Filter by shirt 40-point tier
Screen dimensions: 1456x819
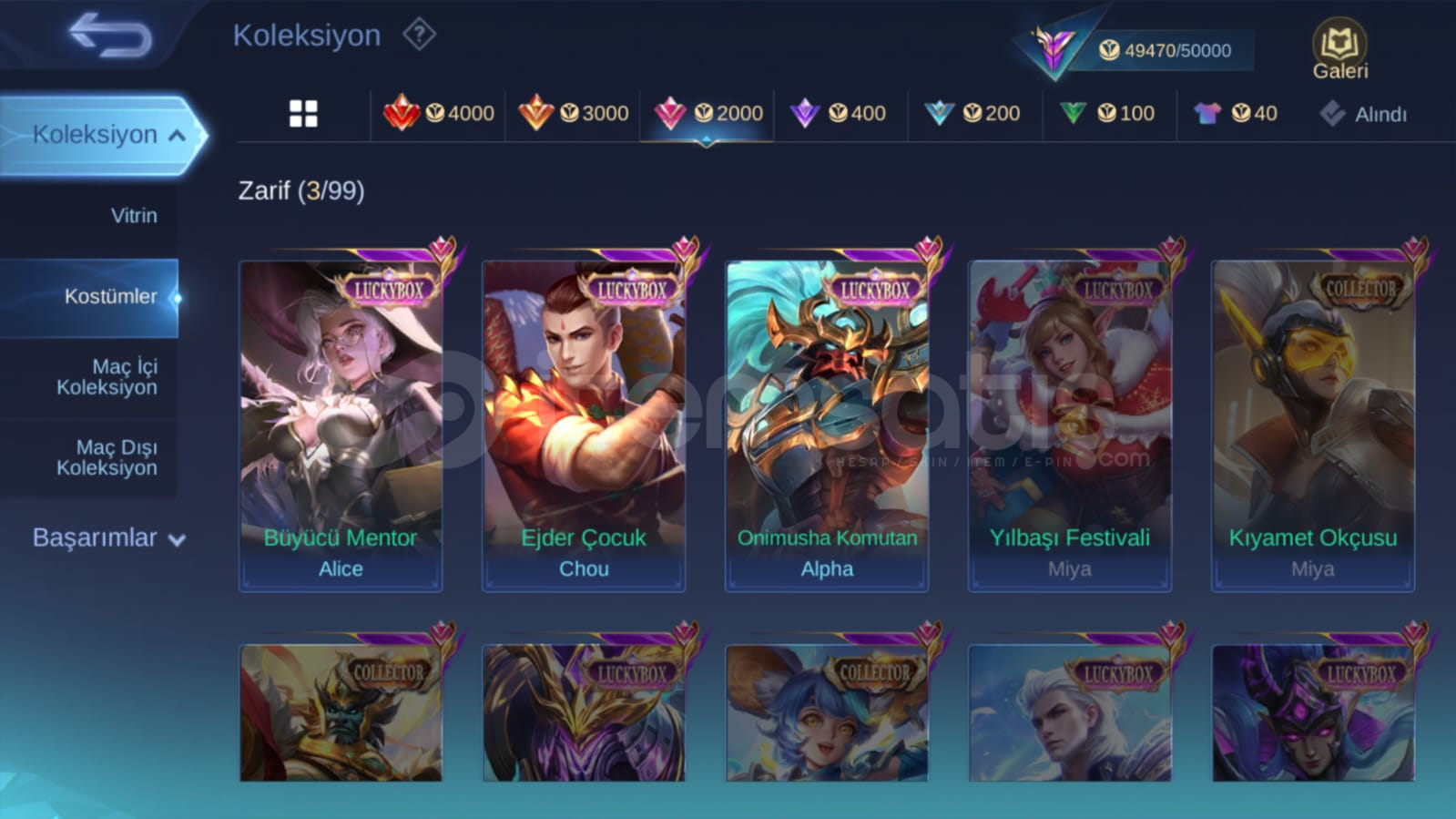coord(1236,113)
